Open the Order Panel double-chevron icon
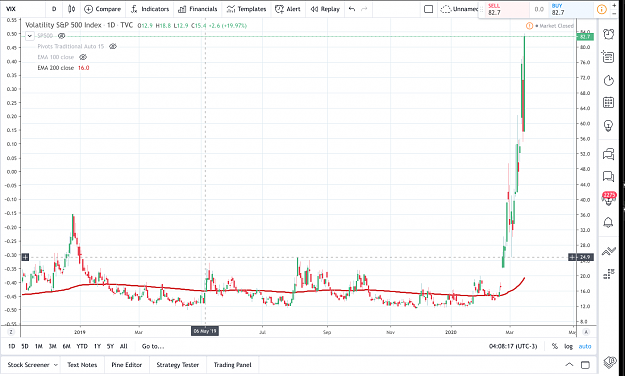The image size is (625, 376). click(608, 251)
